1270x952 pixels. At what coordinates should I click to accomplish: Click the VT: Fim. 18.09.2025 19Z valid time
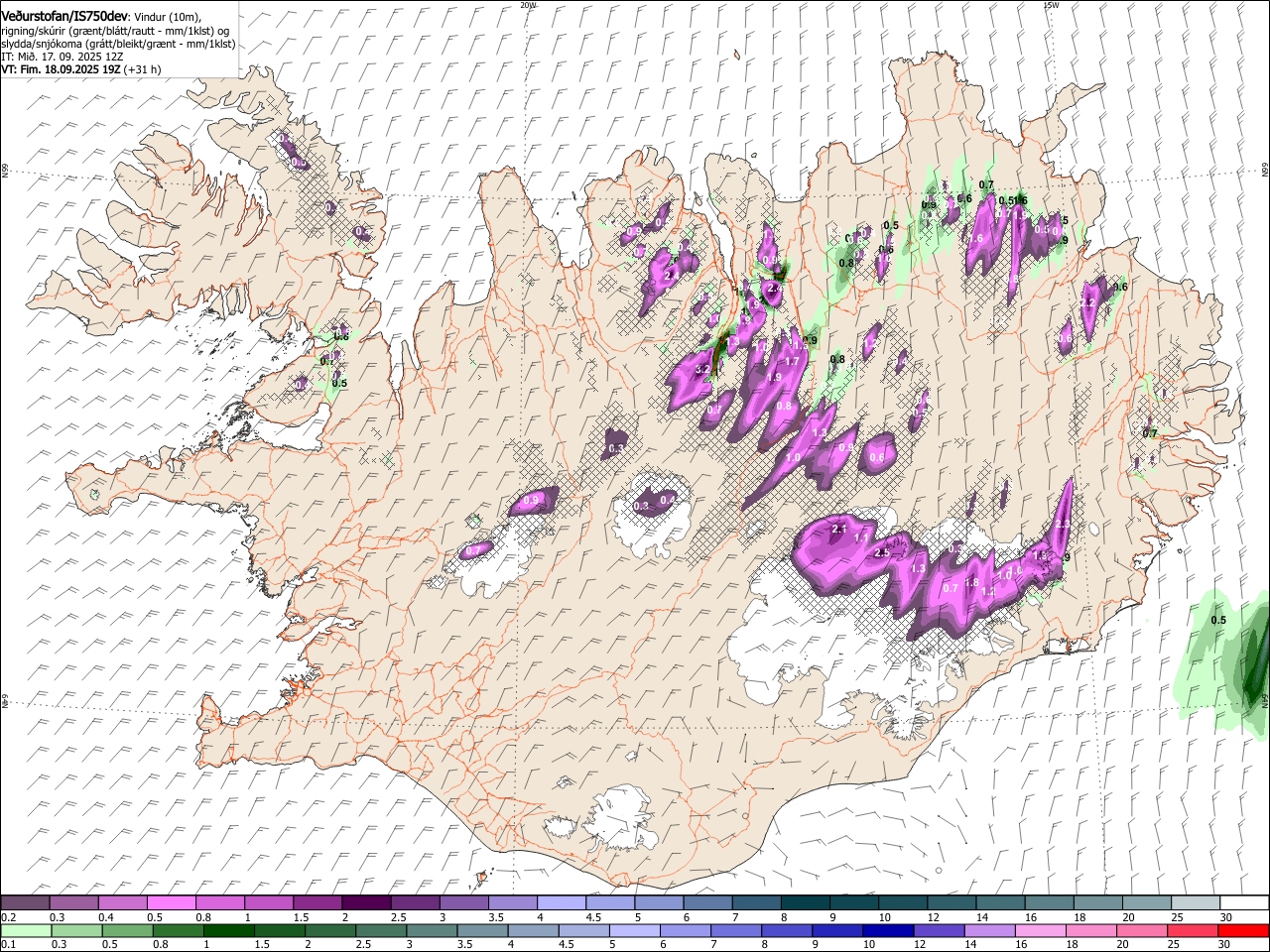61,70
